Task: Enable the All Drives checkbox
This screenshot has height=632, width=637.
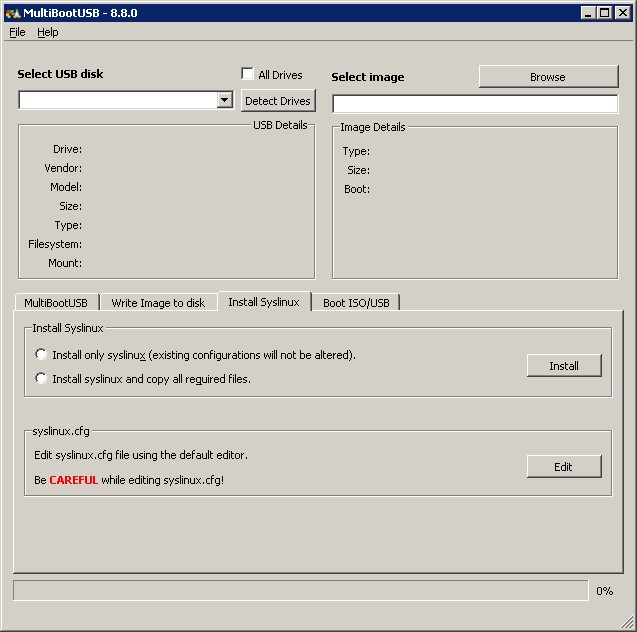Action: 247,74
